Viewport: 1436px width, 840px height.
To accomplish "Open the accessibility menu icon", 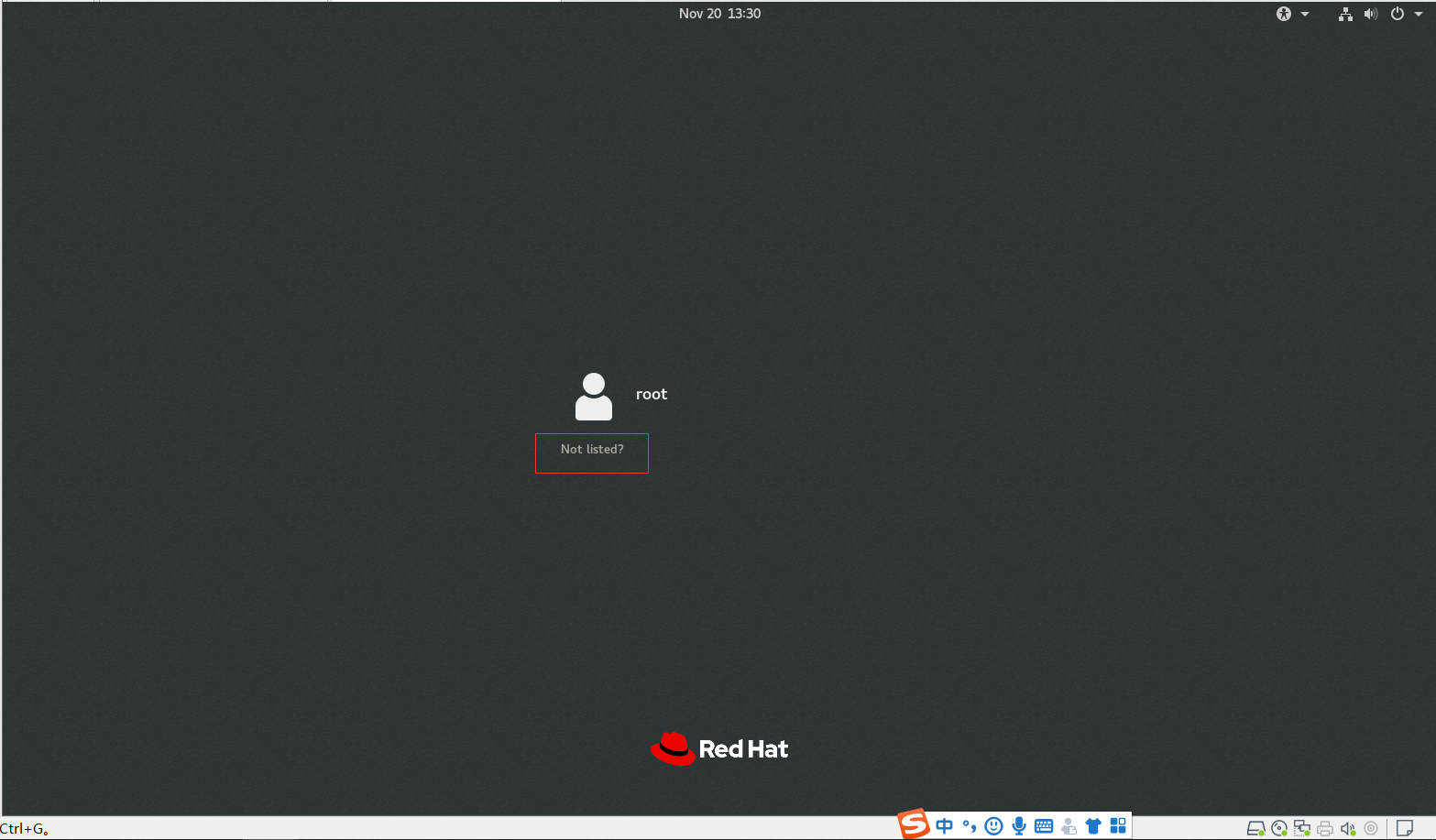I will tap(1284, 14).
